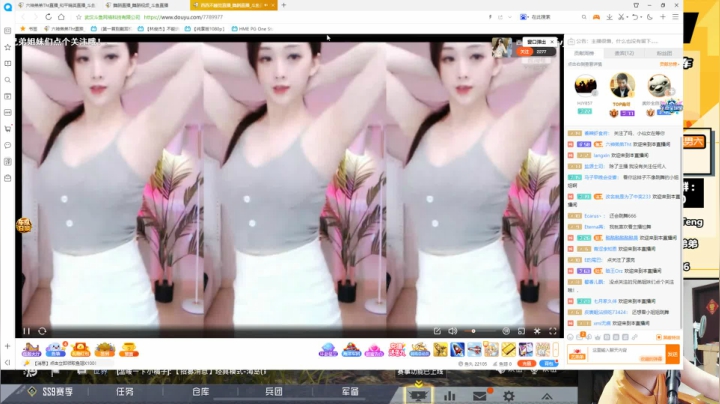
Task: Open the panda avatar in ranking
Action: 658,85
